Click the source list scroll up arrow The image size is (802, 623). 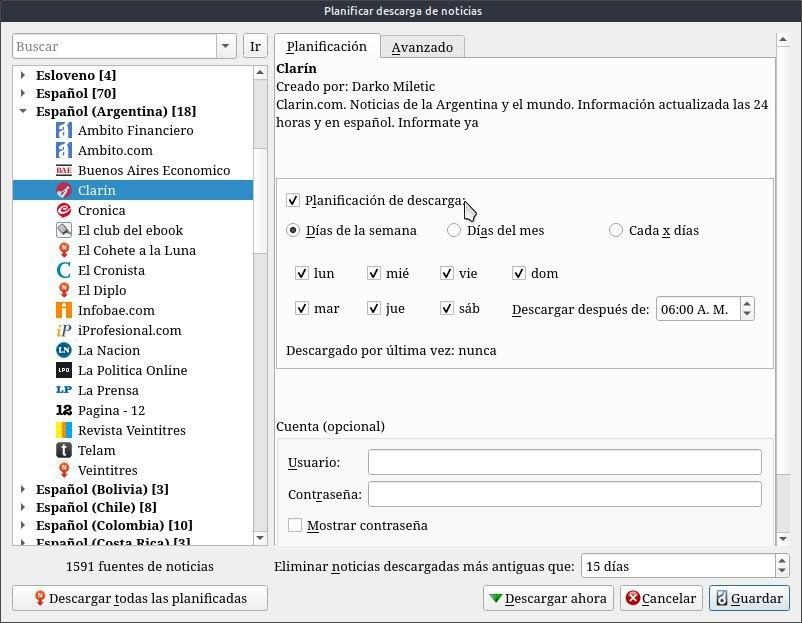tap(260, 73)
